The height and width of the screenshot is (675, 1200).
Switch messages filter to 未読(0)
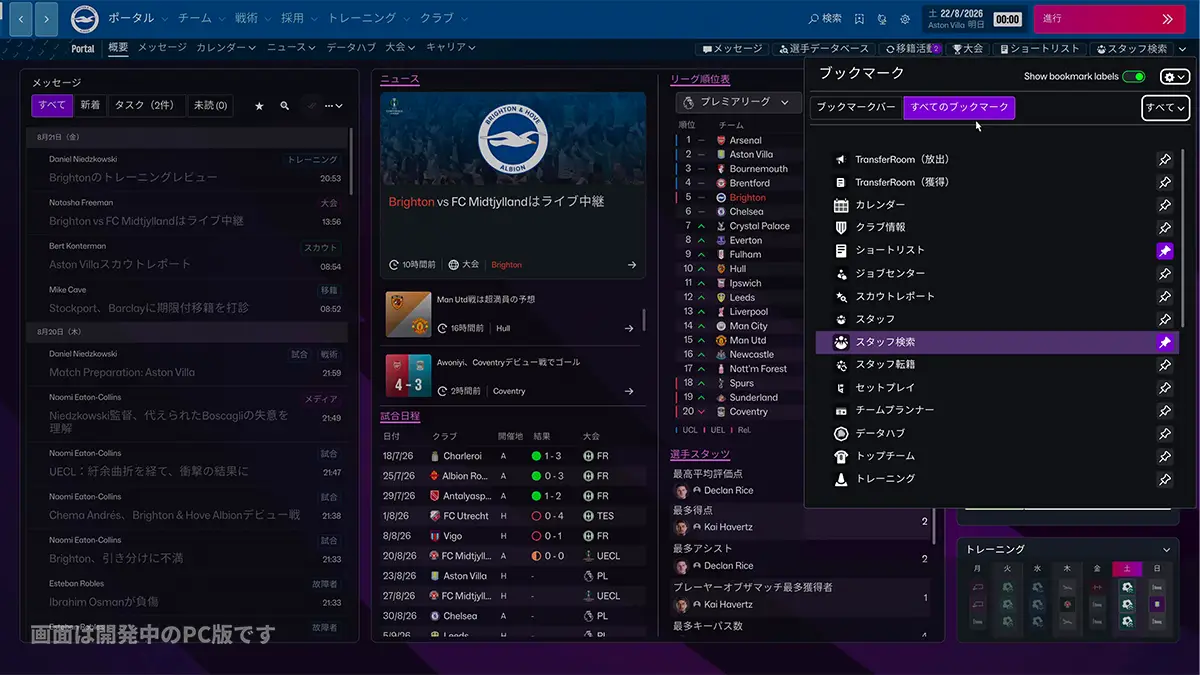[x=210, y=105]
